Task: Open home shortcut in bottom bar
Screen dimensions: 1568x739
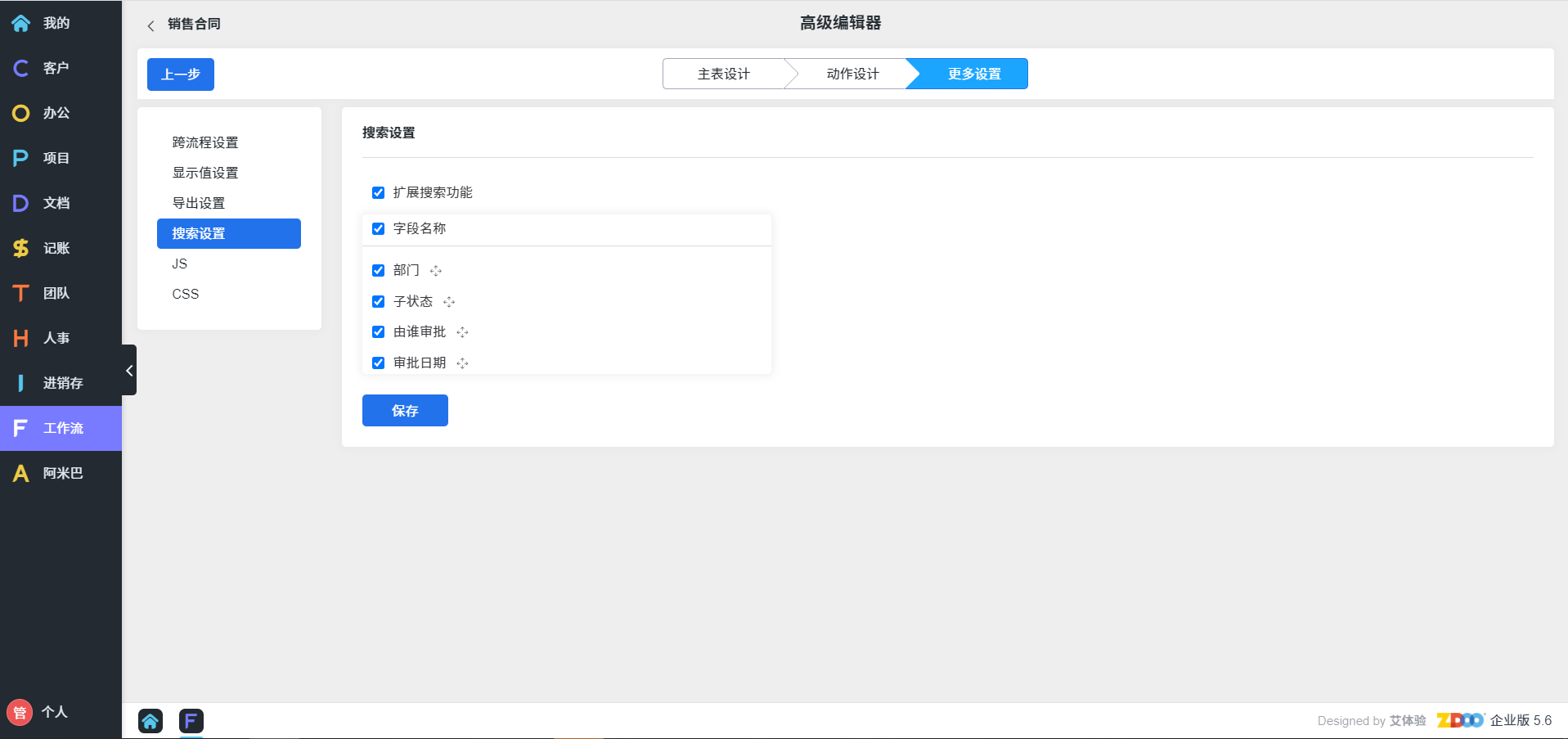Action: pyautogui.click(x=151, y=721)
